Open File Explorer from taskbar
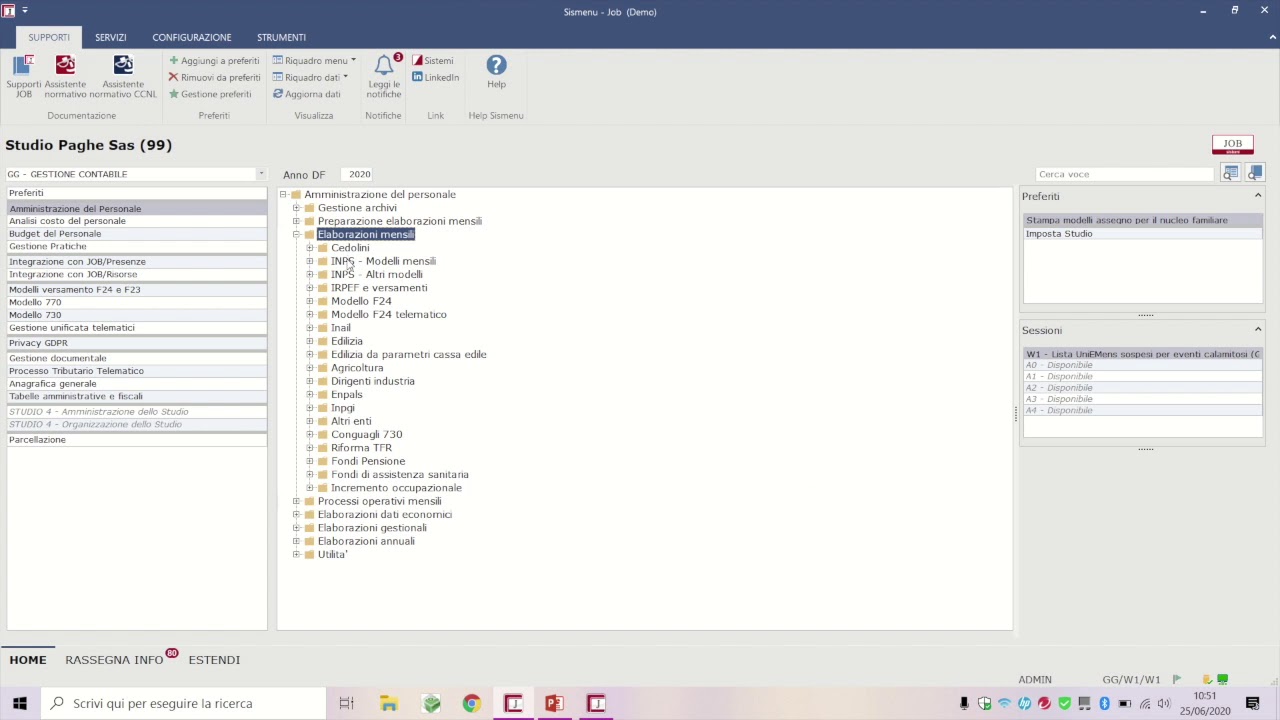1280x720 pixels. tap(388, 703)
